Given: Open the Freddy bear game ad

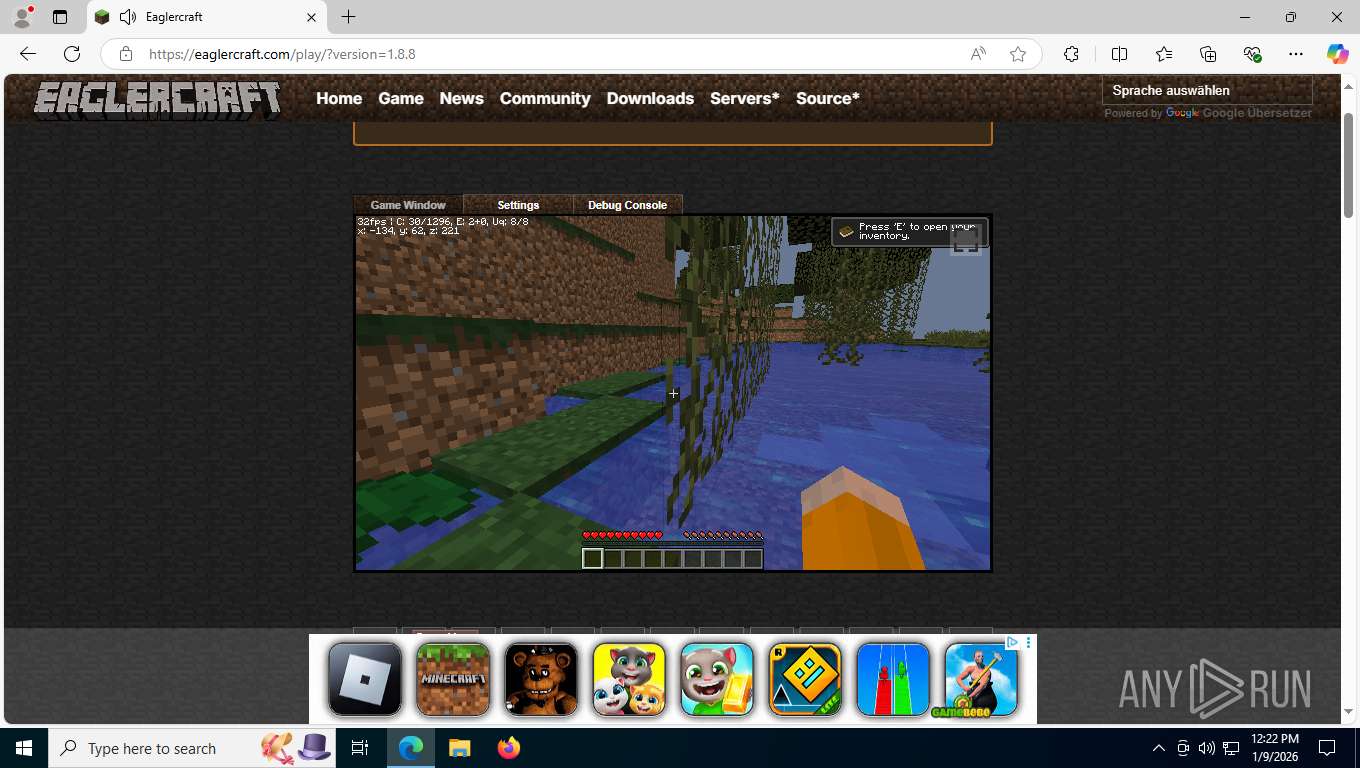Looking at the screenshot, I should [541, 679].
